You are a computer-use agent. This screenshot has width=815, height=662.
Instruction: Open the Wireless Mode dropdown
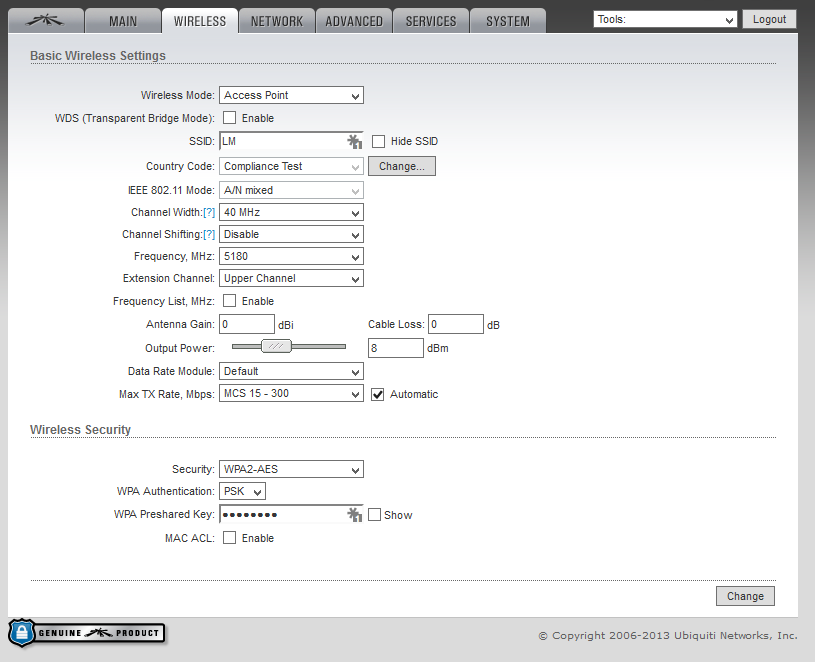tap(291, 96)
